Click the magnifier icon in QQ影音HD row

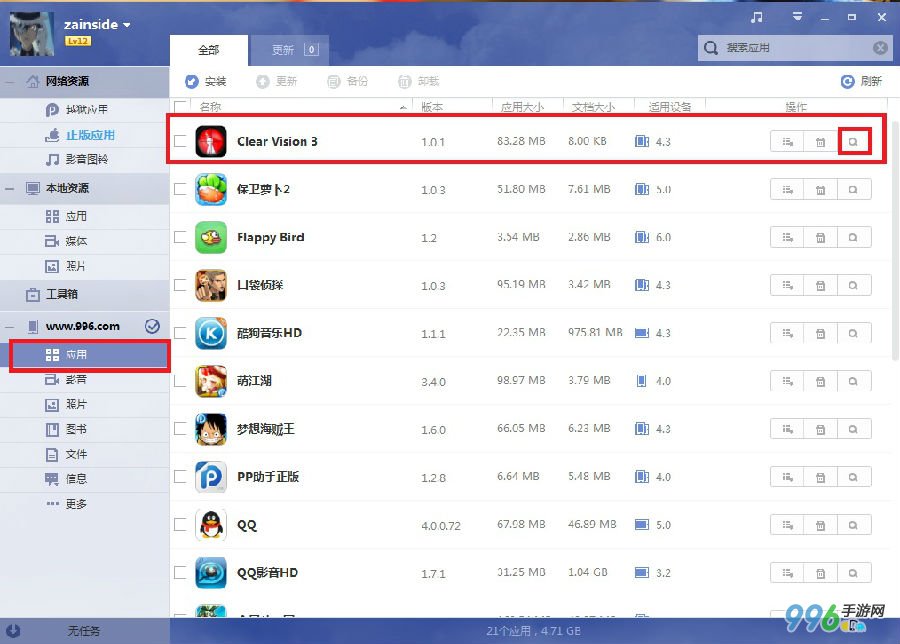point(854,573)
